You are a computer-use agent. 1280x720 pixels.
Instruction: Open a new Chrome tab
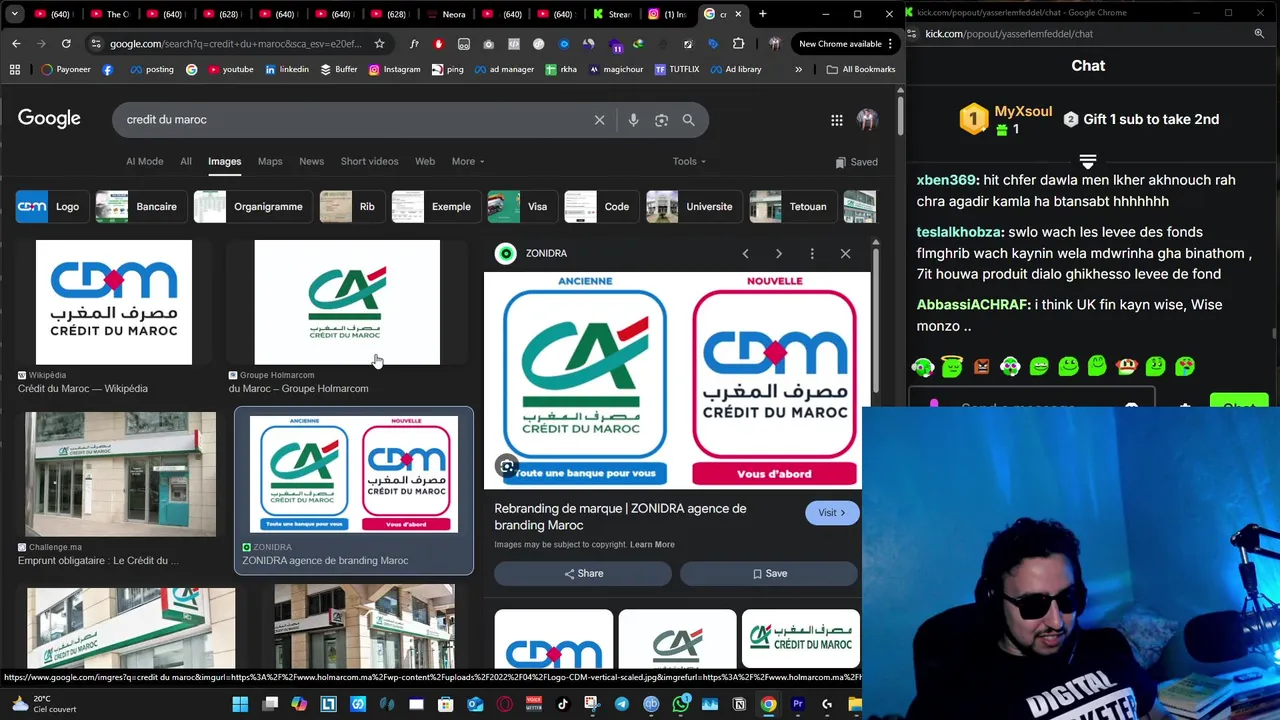point(762,14)
